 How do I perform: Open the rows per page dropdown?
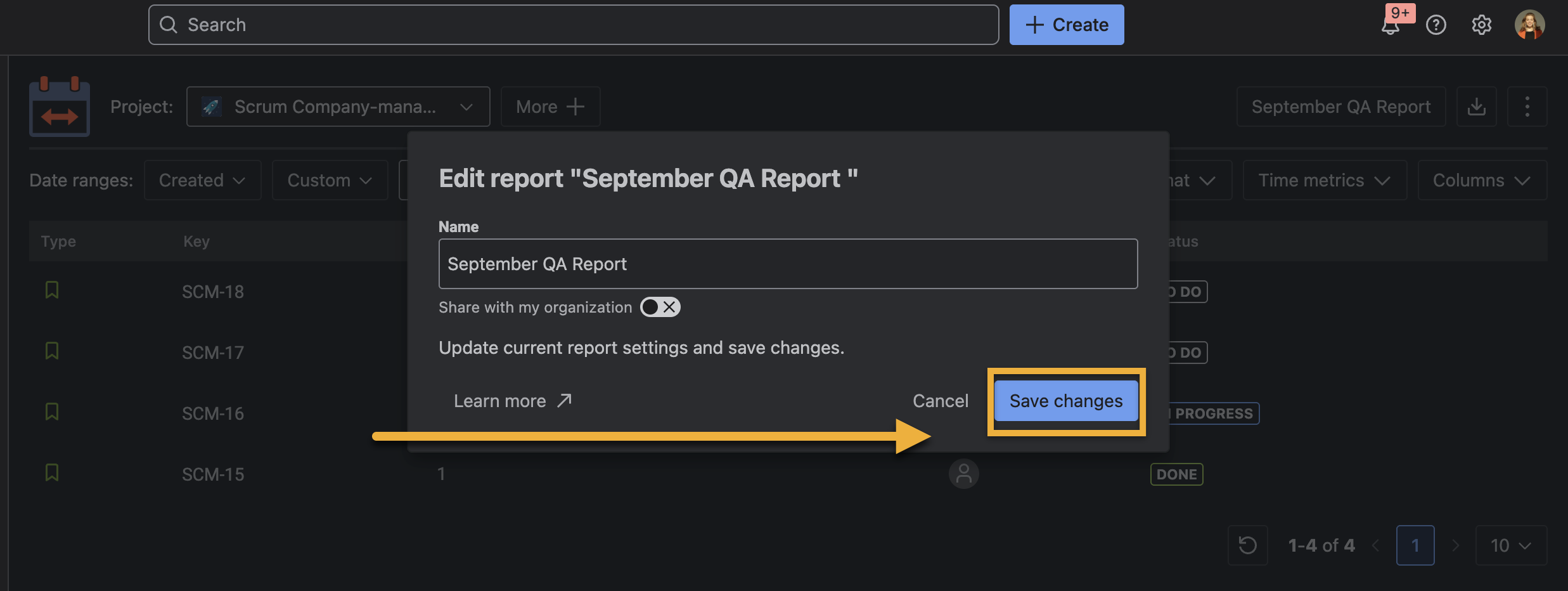point(1510,545)
